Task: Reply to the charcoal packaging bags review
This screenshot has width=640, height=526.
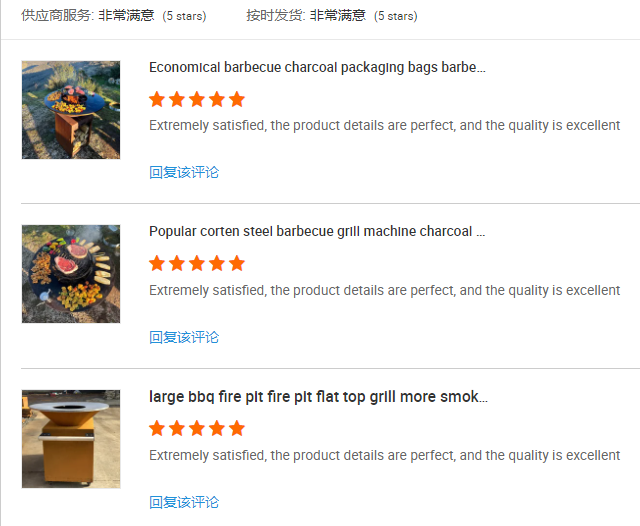Action: 184,172
